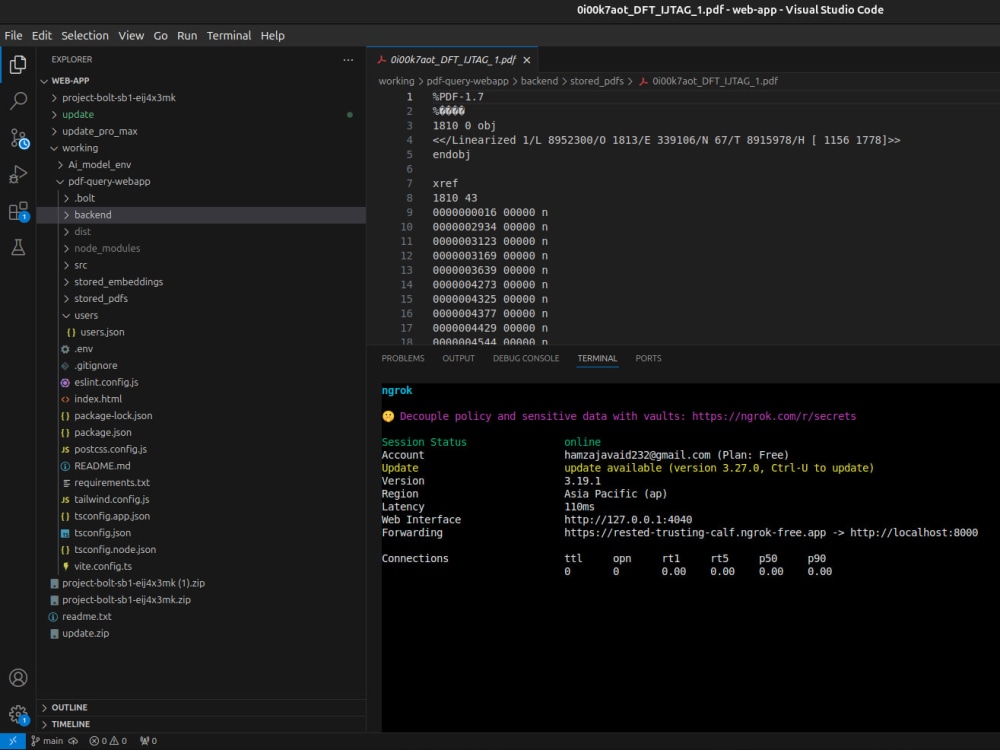Open Manage gear icon
Screen dimensions: 1000x750
click(18, 714)
